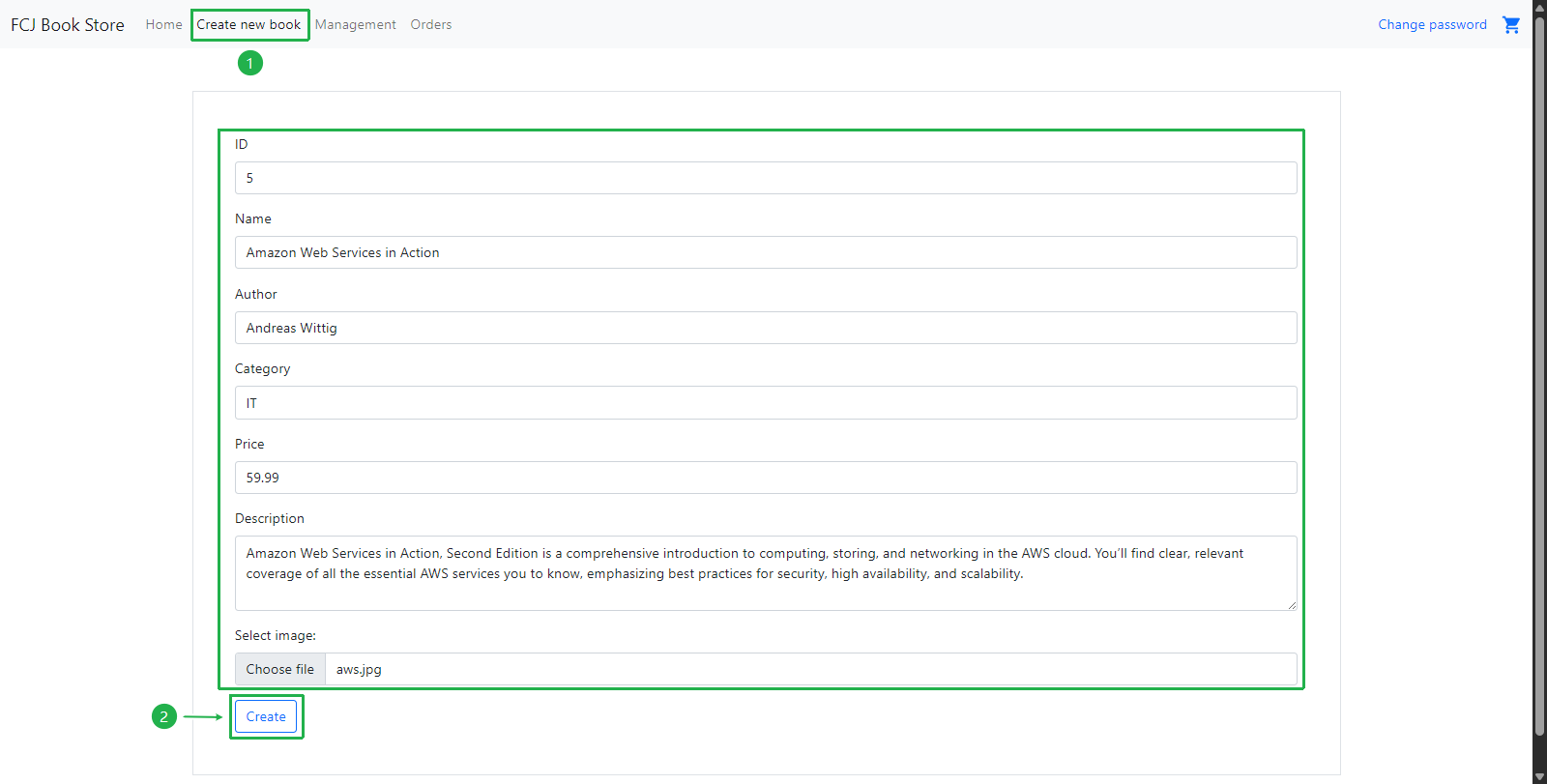Image resolution: width=1547 pixels, height=784 pixels.
Task: Open the Change password link
Action: (x=1432, y=24)
